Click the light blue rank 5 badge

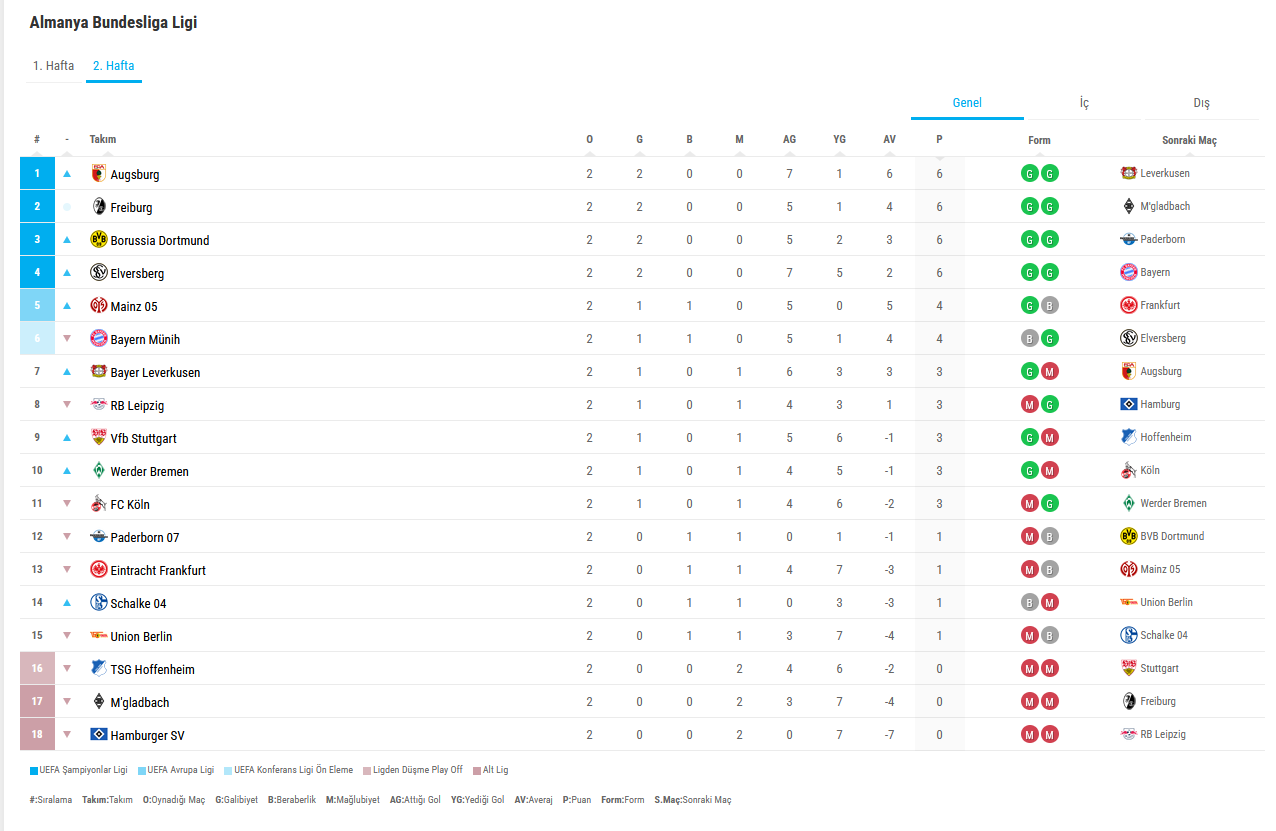[x=37, y=305]
